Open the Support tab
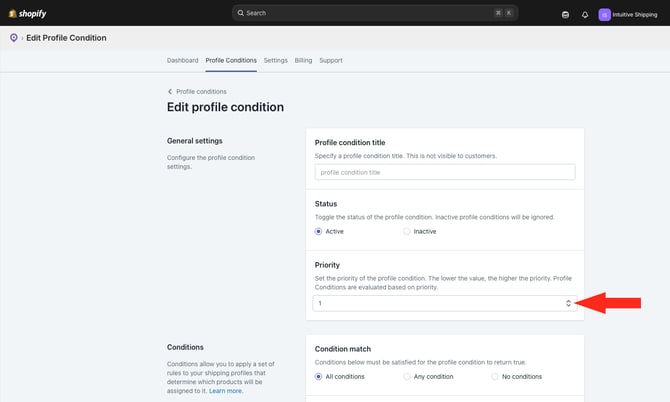The width and height of the screenshot is (670, 402). (331, 60)
